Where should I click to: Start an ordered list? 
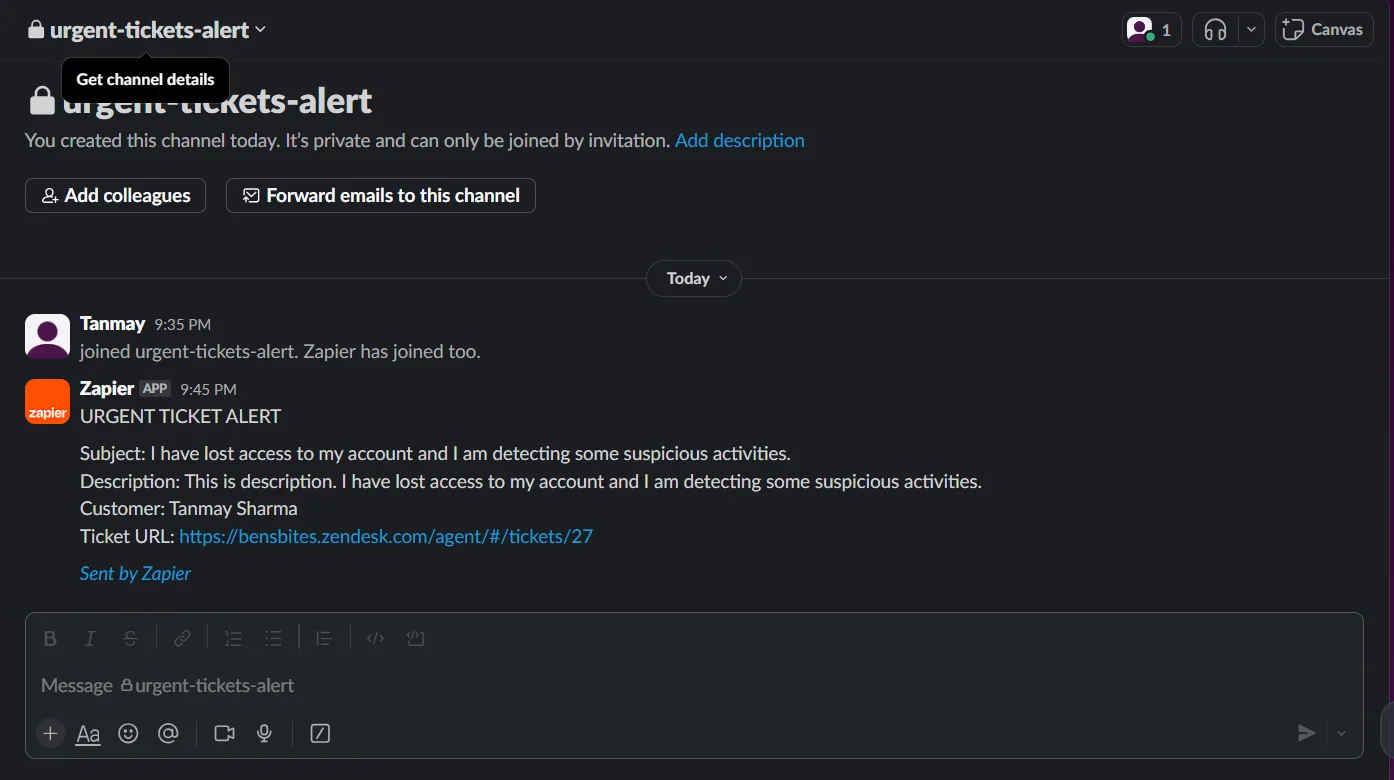234,638
